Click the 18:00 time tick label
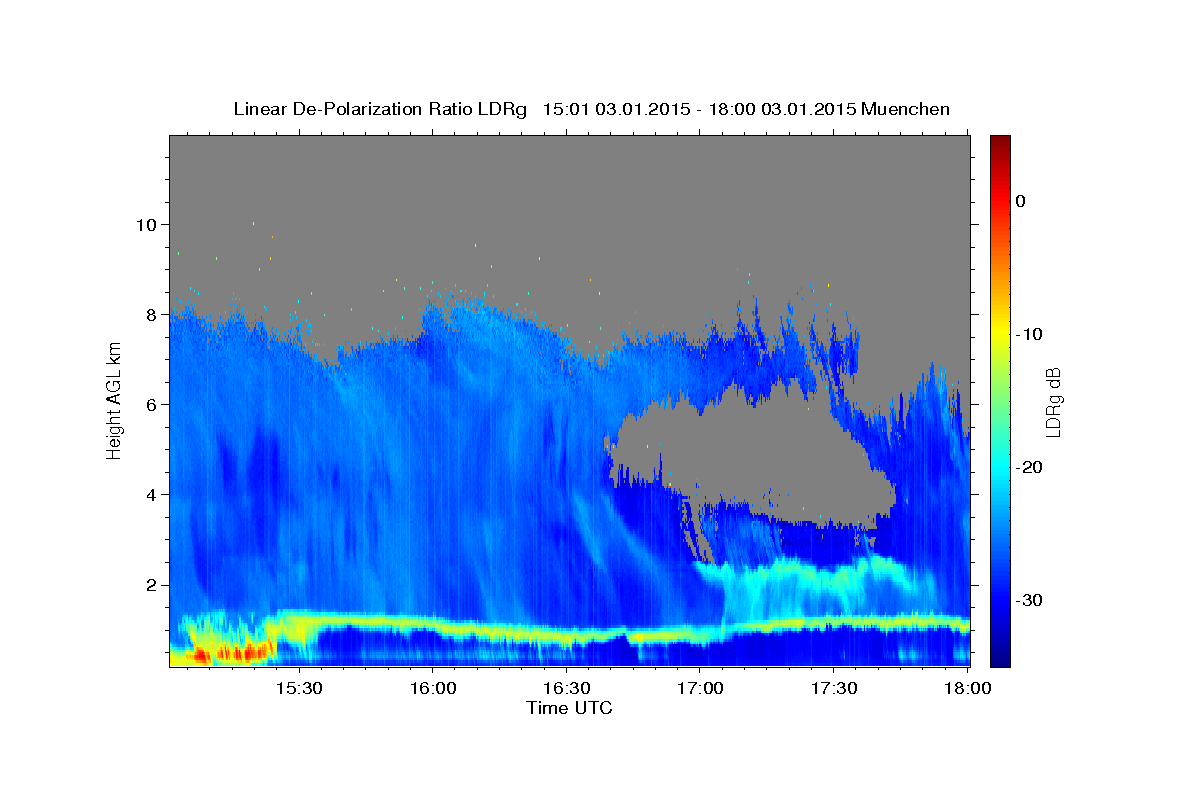This screenshot has width=1200, height=800. click(x=967, y=688)
